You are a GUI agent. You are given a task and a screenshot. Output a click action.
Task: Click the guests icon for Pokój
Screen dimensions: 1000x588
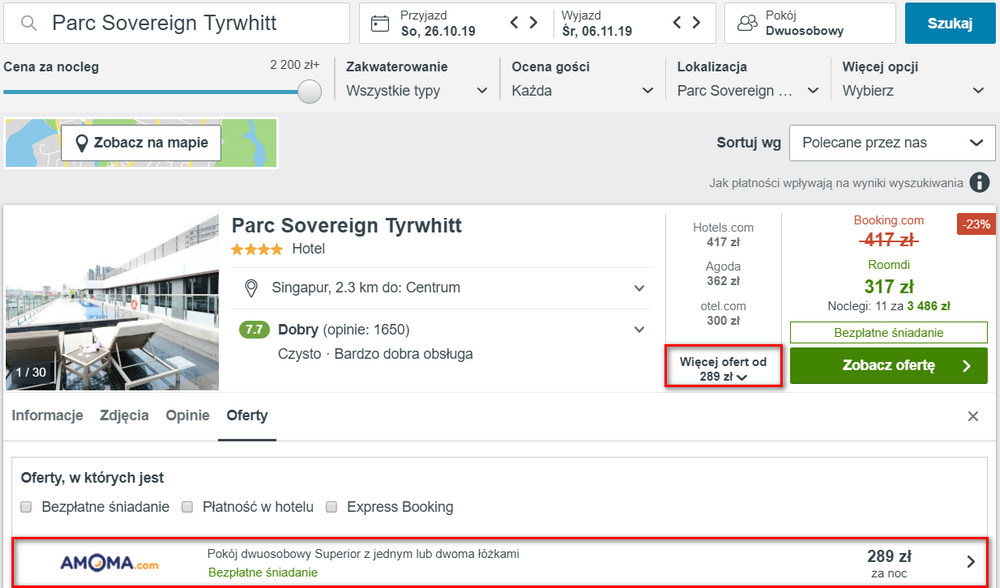coord(747,23)
